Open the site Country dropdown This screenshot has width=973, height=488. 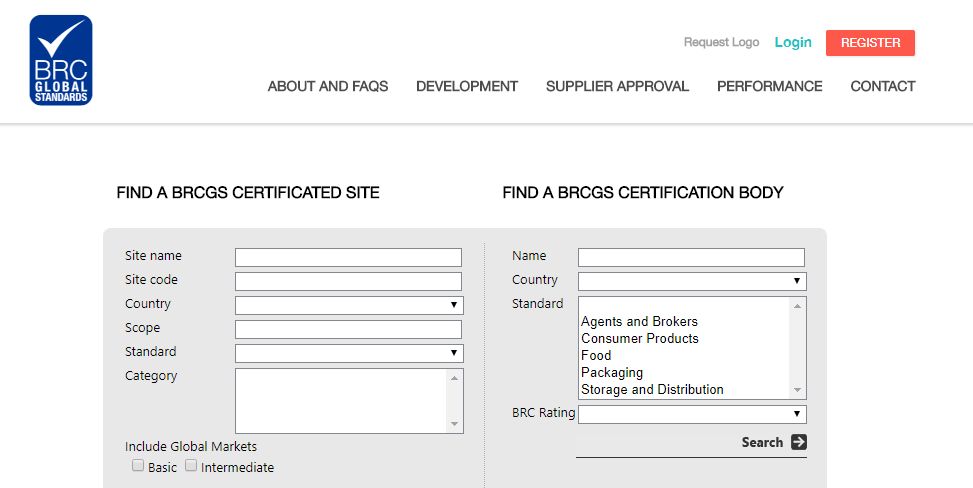pos(349,305)
